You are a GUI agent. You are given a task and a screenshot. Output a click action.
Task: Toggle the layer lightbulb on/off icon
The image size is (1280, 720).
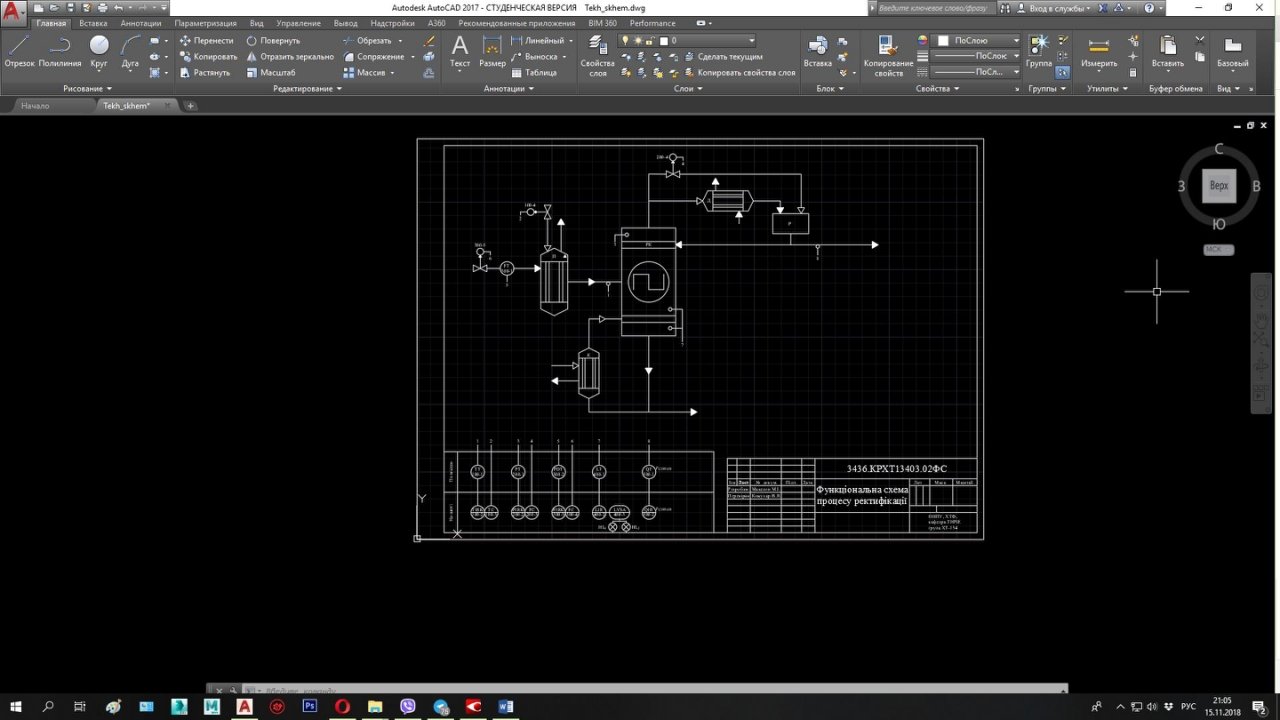coord(626,41)
